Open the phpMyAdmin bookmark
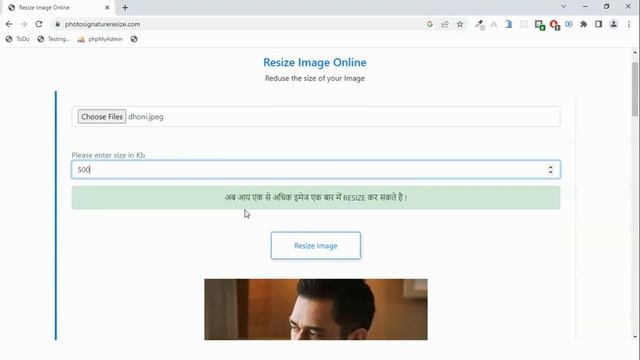This screenshot has width=640, height=360. pyautogui.click(x=100, y=39)
